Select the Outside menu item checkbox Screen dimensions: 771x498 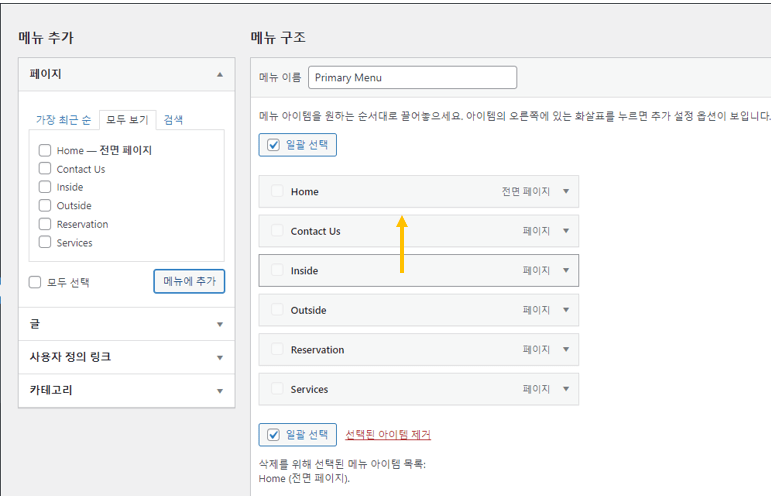point(277,309)
